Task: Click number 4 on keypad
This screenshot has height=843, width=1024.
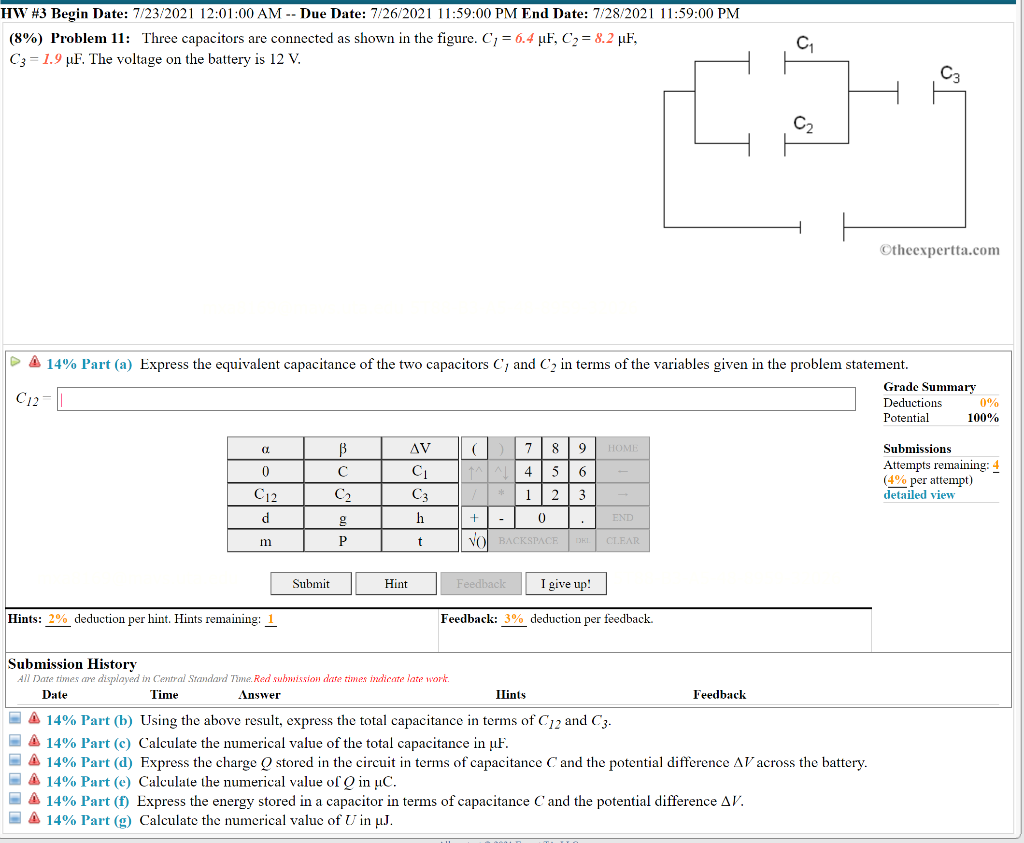Action: point(528,471)
